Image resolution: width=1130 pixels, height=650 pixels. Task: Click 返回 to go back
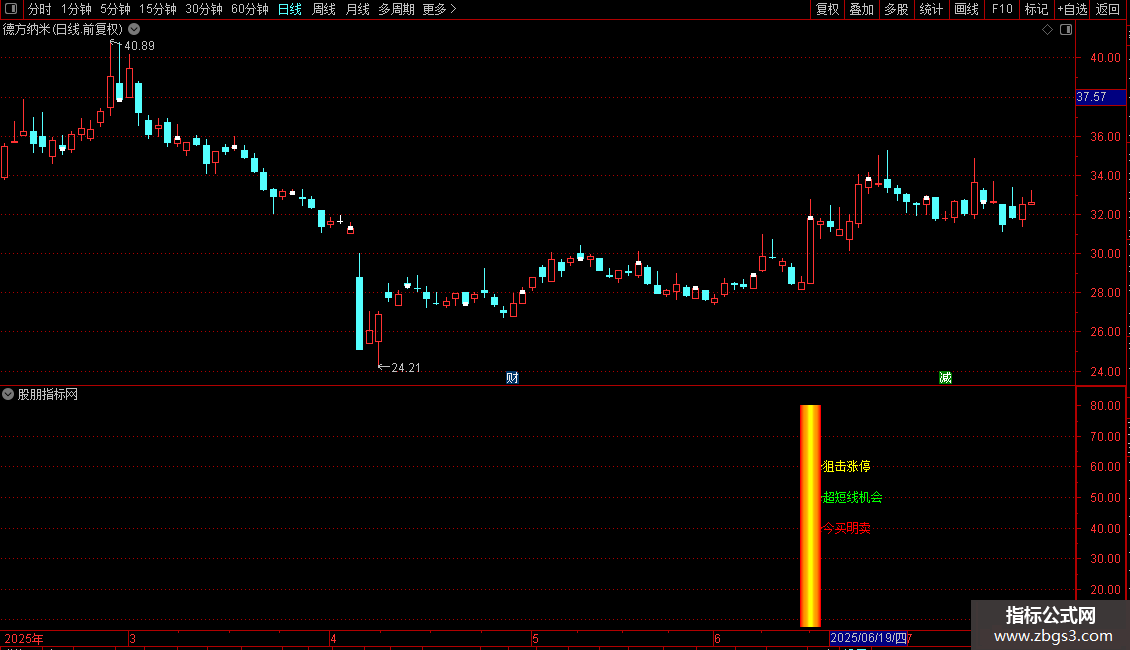point(1108,9)
